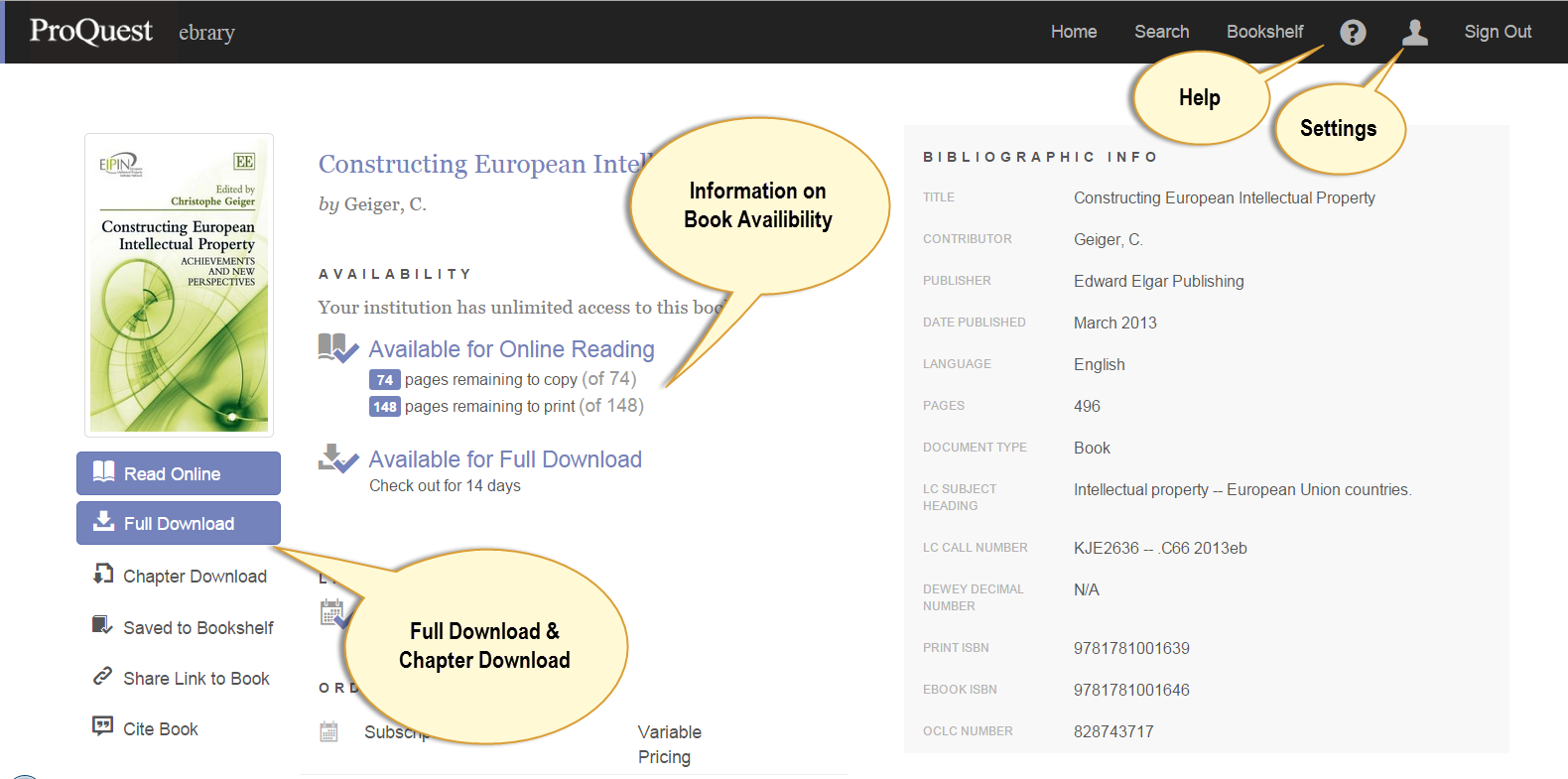Click ebook ISBN '9781781001646'
1568x779 pixels.
pyautogui.click(x=1131, y=690)
